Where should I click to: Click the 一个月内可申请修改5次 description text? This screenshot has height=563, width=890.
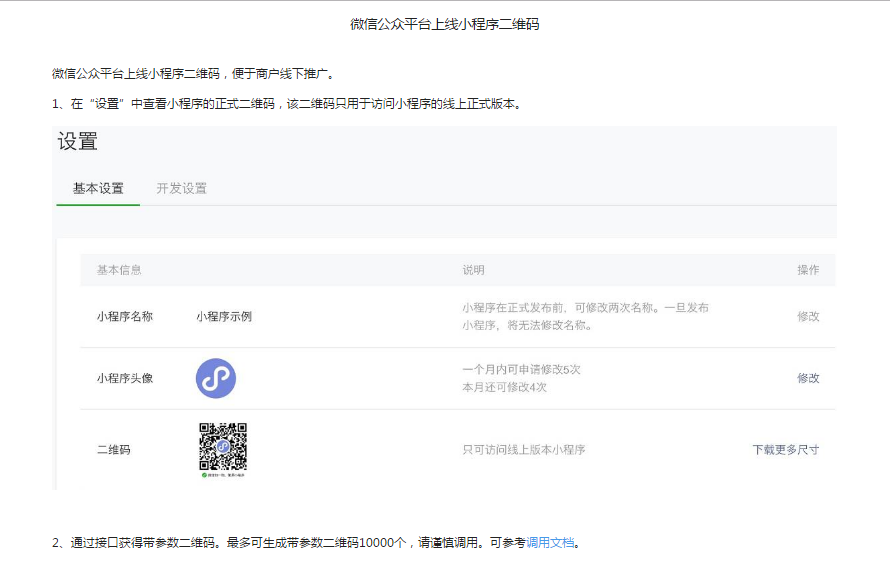tap(521, 370)
